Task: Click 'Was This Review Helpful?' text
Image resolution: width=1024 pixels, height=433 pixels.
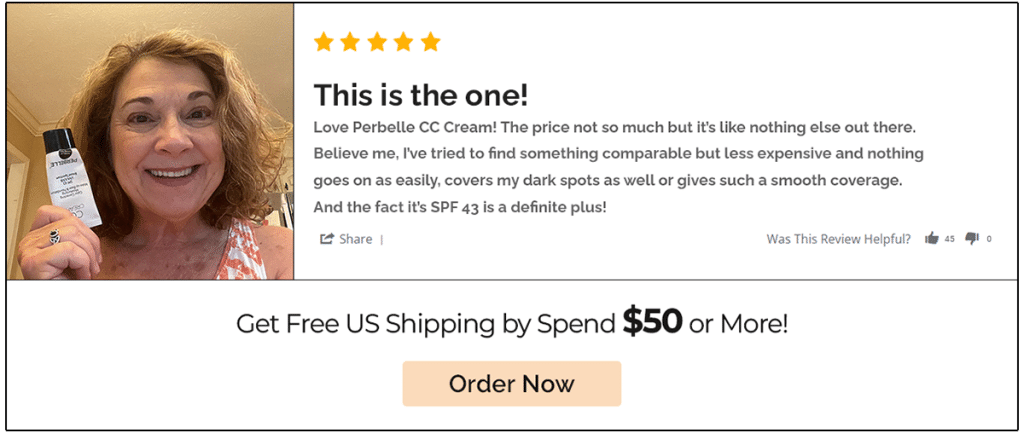Action: coord(839,239)
